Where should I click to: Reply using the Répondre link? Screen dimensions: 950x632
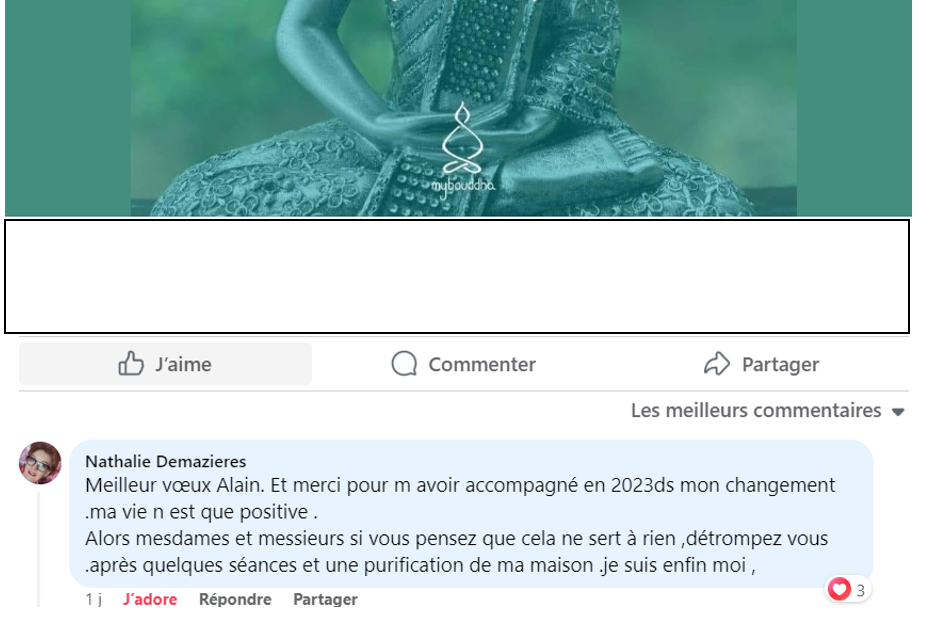[x=235, y=599]
